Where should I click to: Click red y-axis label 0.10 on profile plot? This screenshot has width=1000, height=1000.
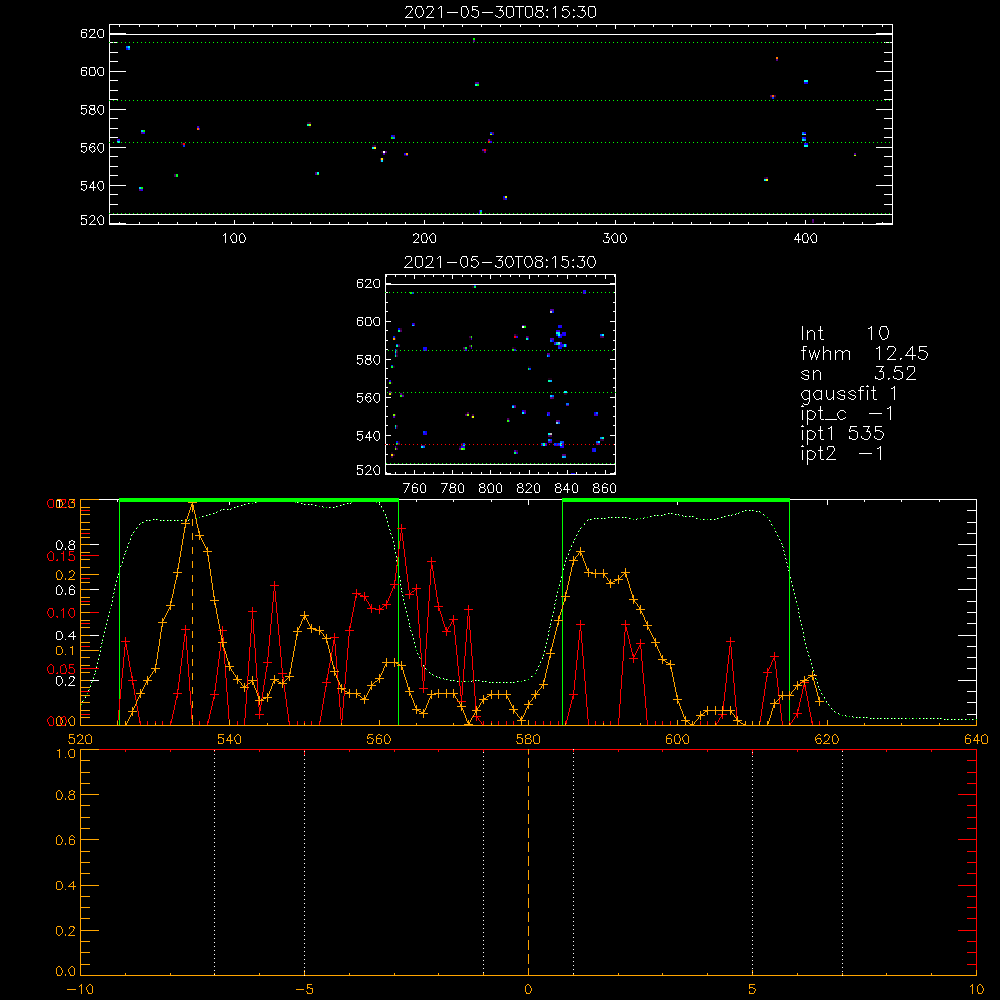point(61,613)
